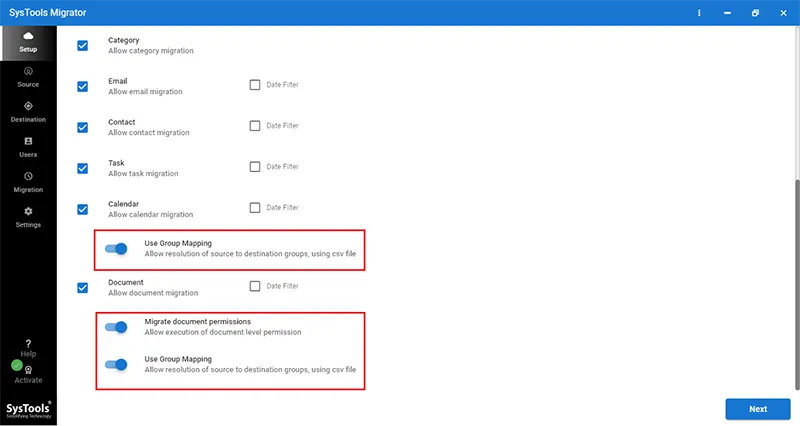Enable Date Filter for Task
This screenshot has height=426, width=800.
point(255,166)
